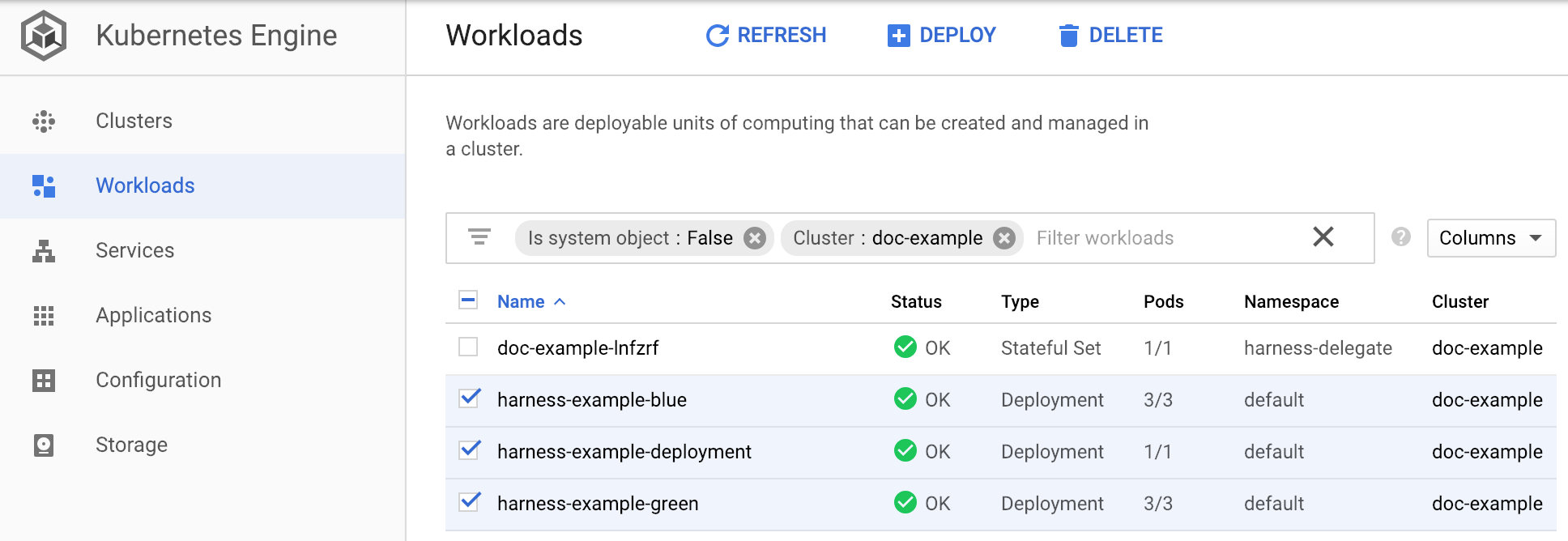Click the Services sidebar icon
Viewport: 1568px width, 541px height.
(44, 251)
